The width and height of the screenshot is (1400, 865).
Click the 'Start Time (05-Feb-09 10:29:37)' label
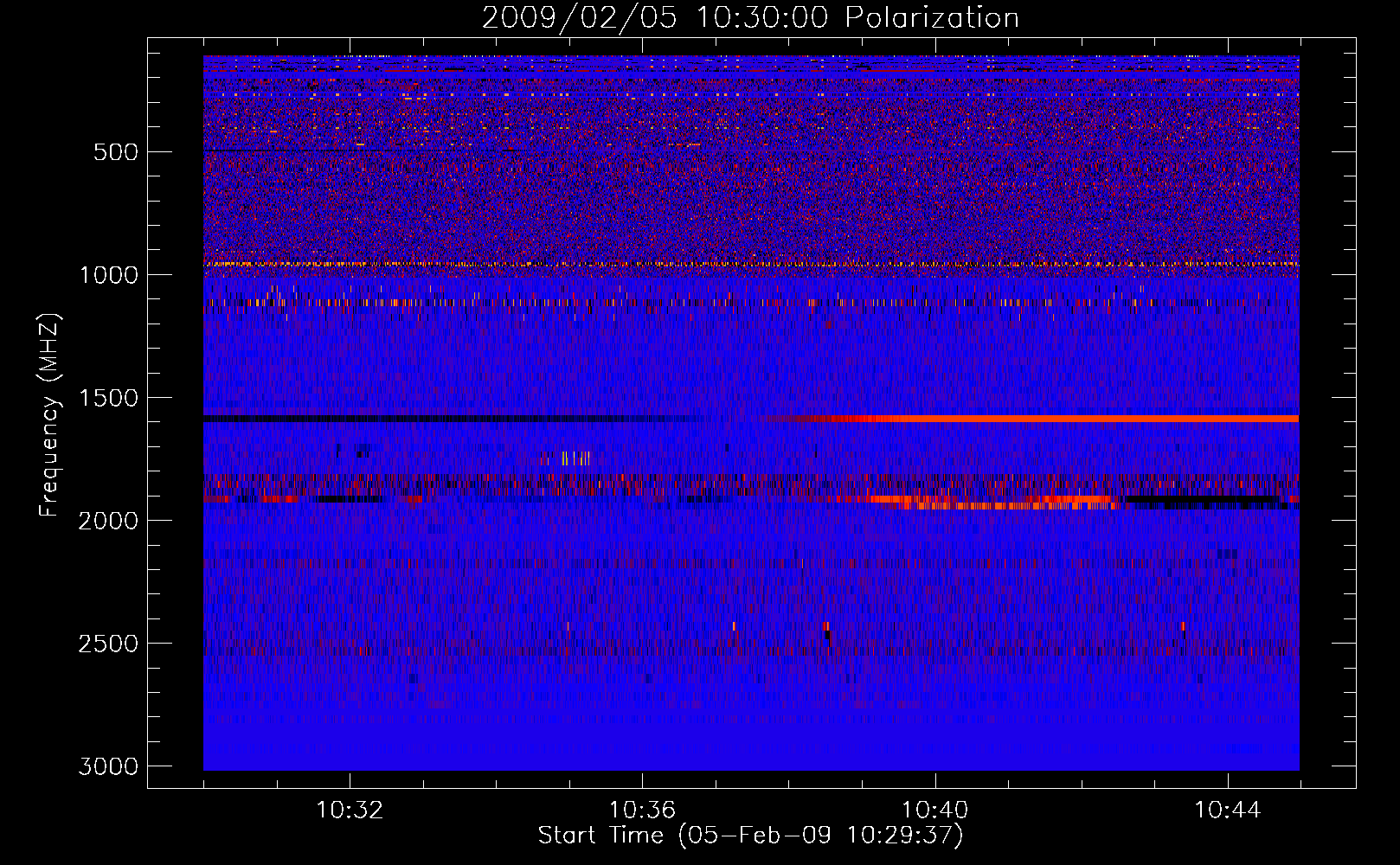[750, 836]
